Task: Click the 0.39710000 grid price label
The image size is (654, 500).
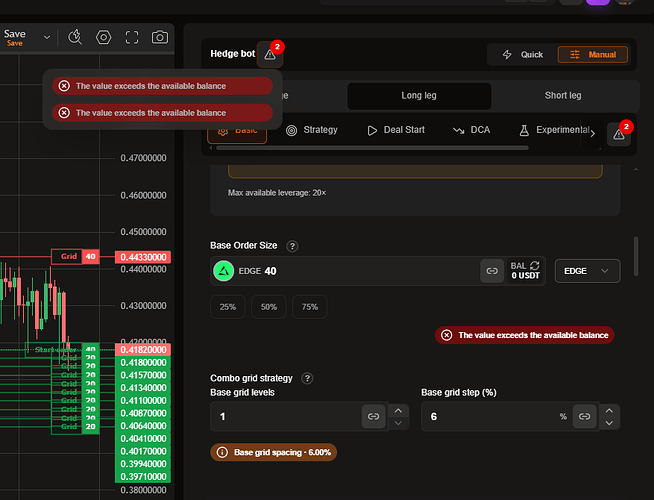Action: (143, 477)
